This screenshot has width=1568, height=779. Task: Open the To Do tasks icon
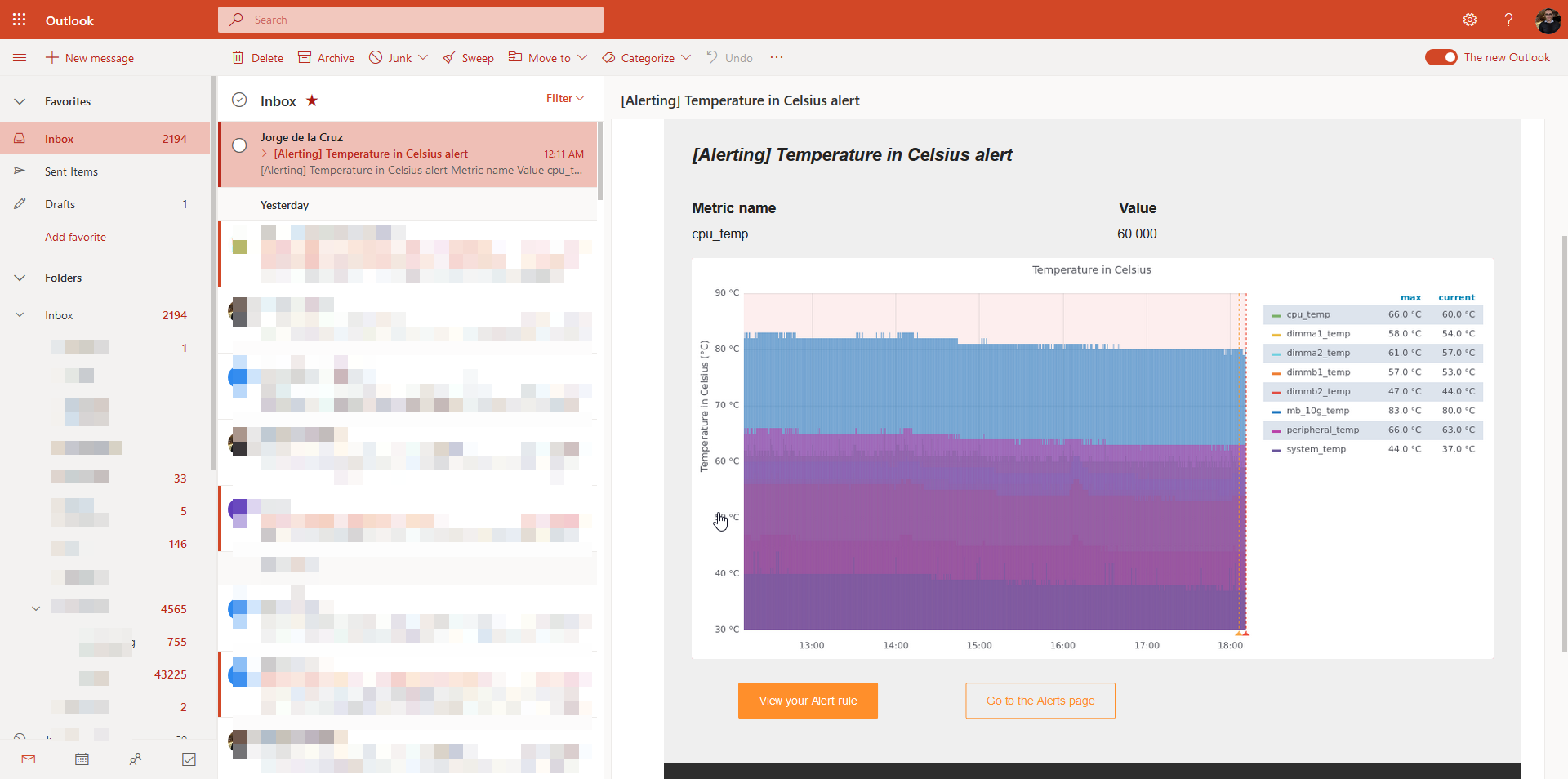point(189,759)
